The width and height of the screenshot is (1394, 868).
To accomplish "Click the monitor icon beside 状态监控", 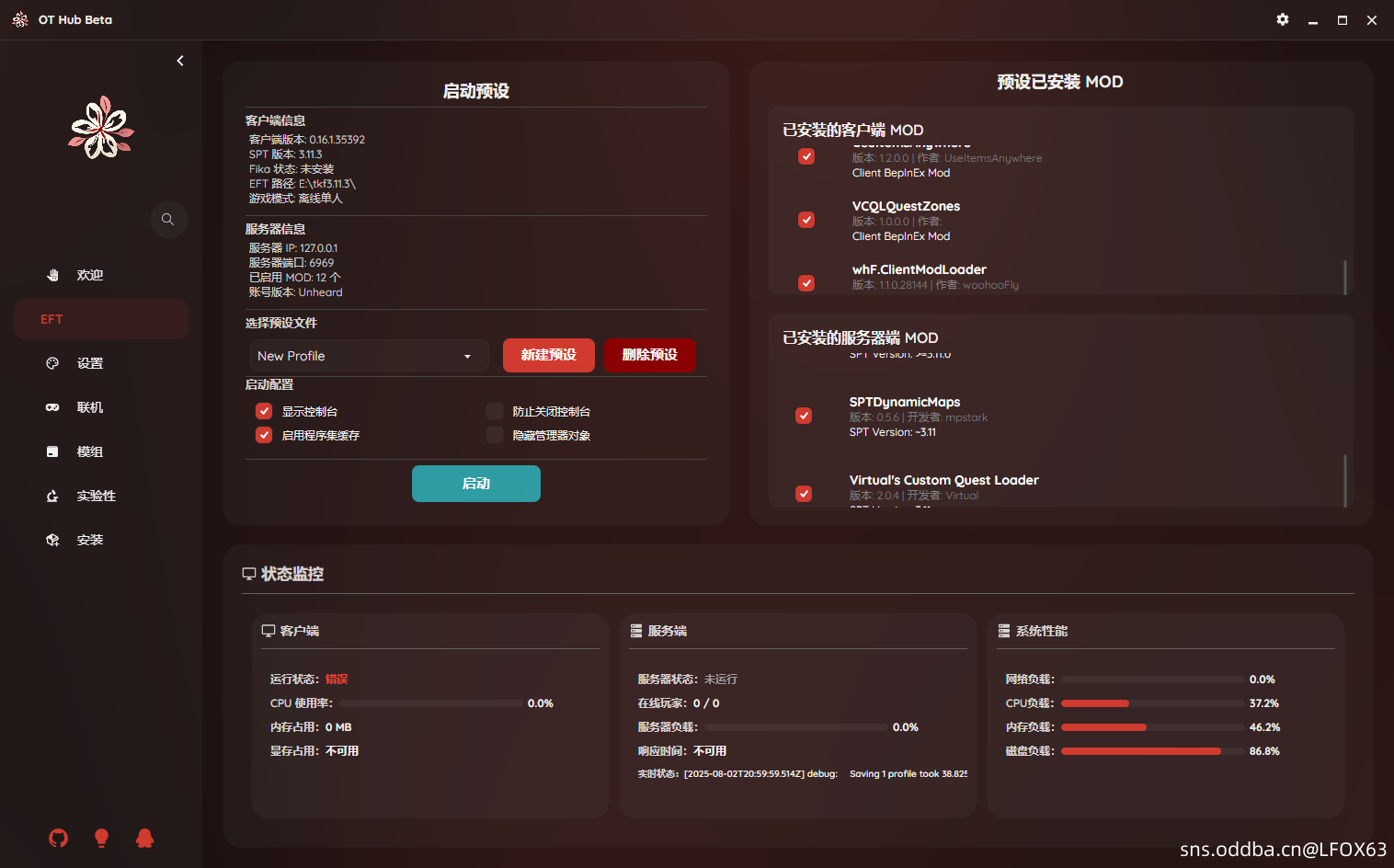I will pos(249,574).
